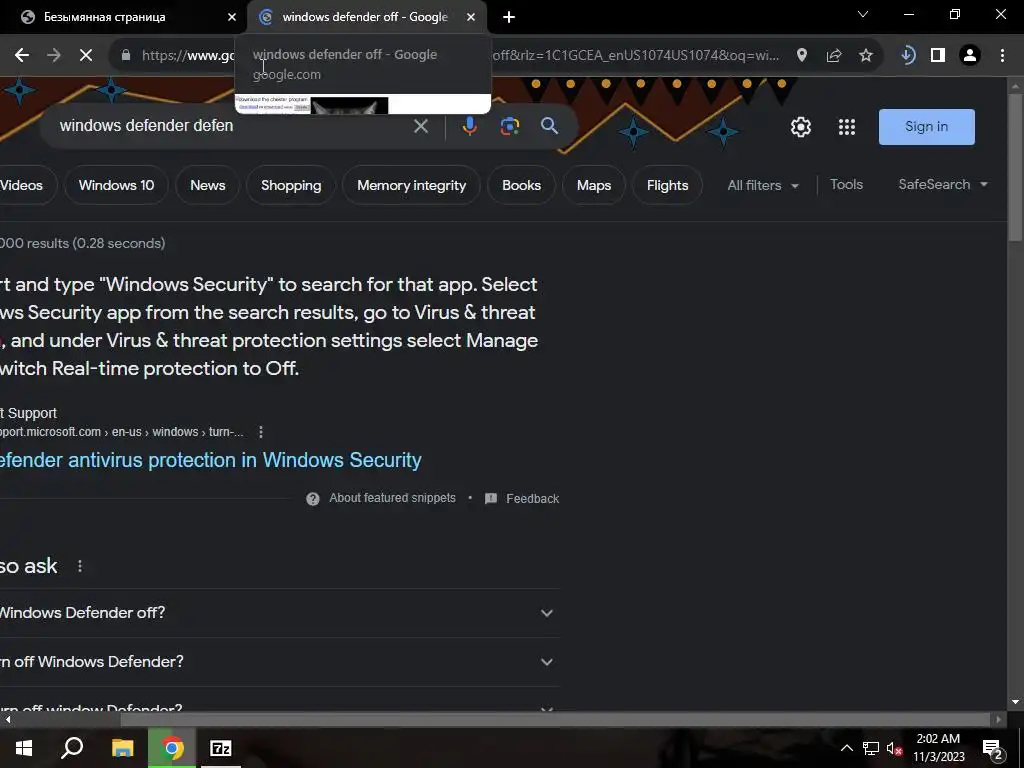Expand 'Windows Defender off?' question
Viewport: 1024px width, 768px height.
tap(280, 613)
